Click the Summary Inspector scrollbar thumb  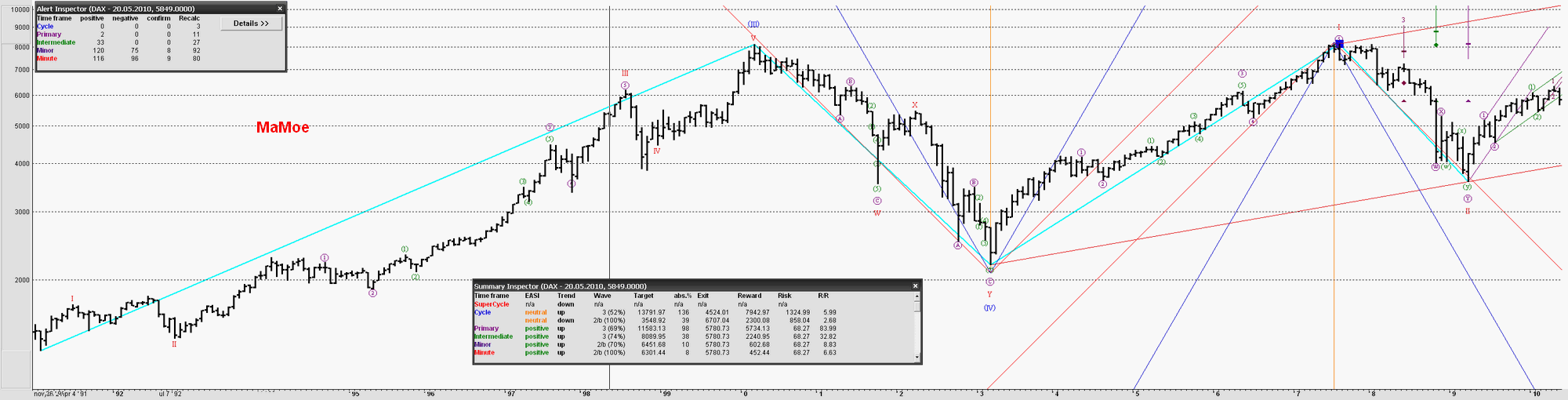(917, 306)
